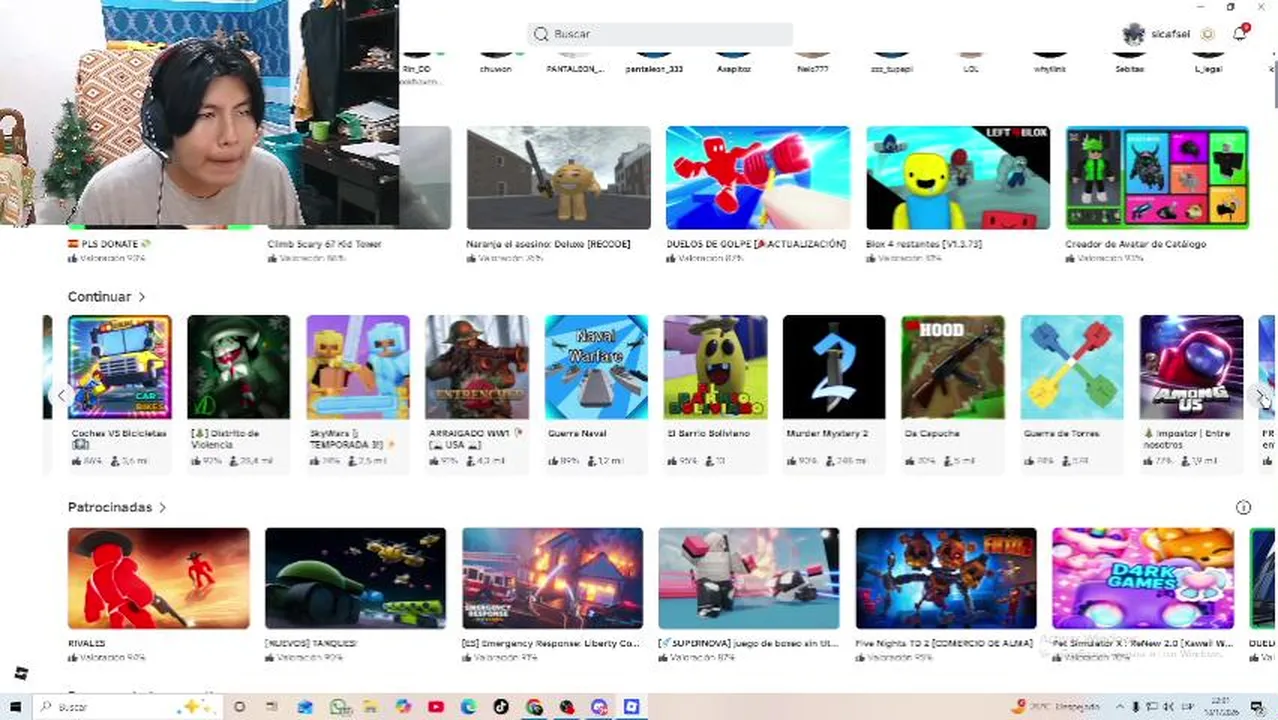Launch YouTube from the taskbar
The height and width of the screenshot is (720, 1278).
click(435, 707)
